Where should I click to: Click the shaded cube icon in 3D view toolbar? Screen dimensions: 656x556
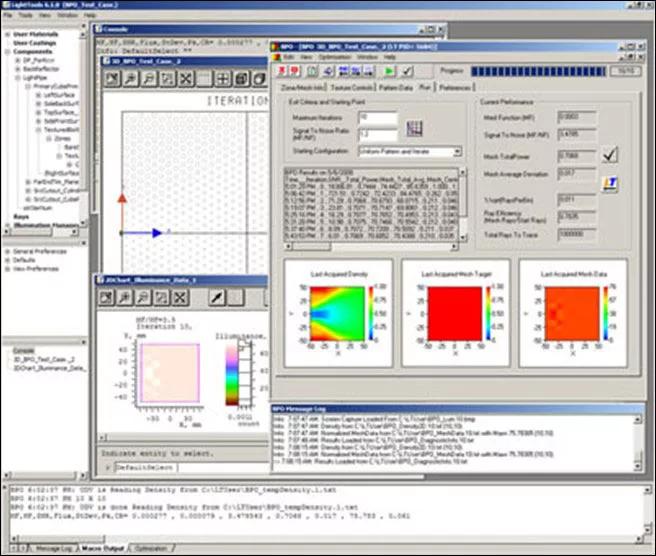(242, 79)
